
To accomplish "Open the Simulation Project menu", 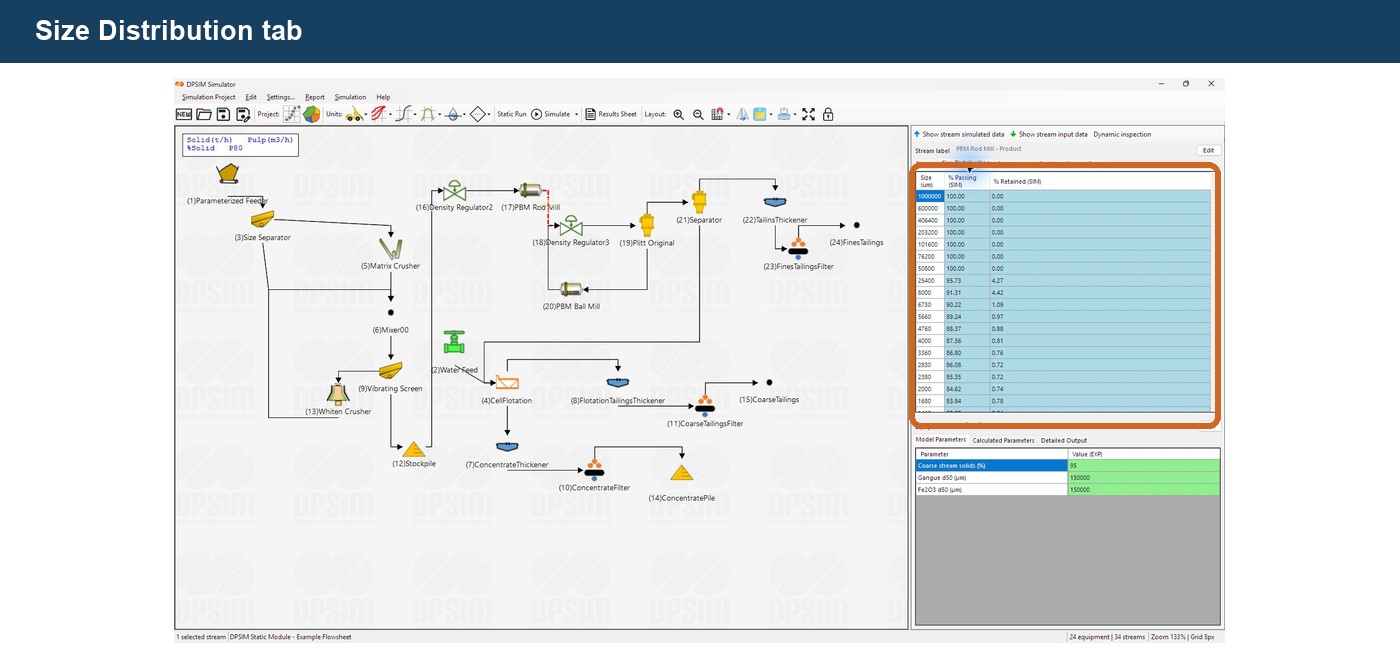I will [x=209, y=97].
